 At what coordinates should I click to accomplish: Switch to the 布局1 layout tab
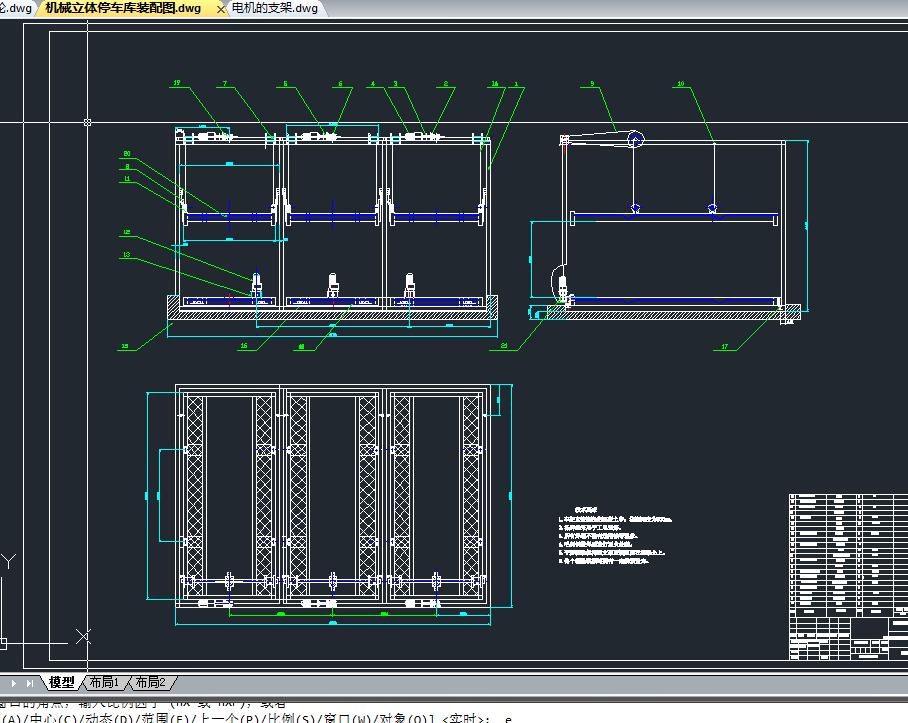(104, 682)
